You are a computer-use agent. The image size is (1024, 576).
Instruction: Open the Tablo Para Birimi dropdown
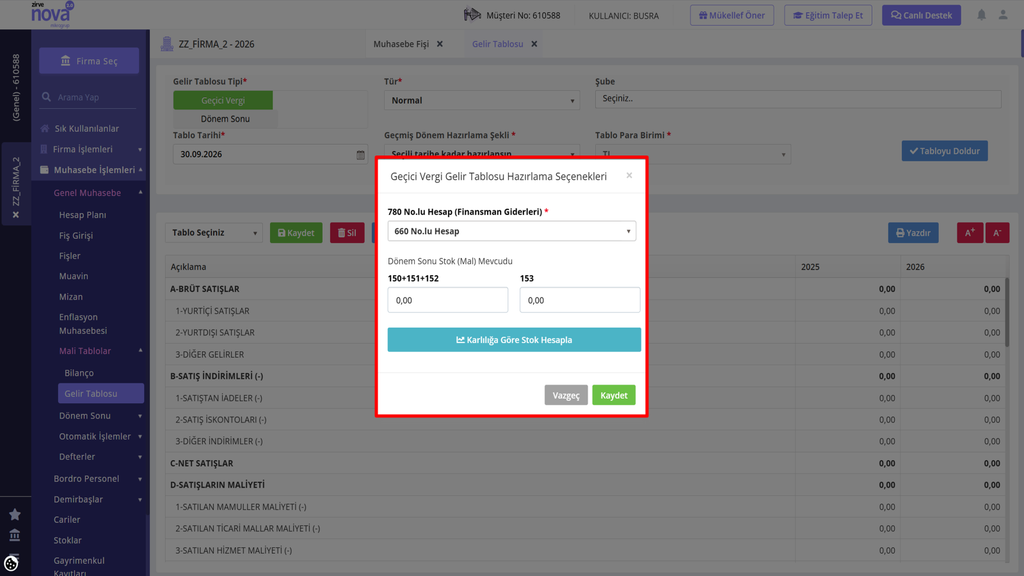tap(692, 154)
